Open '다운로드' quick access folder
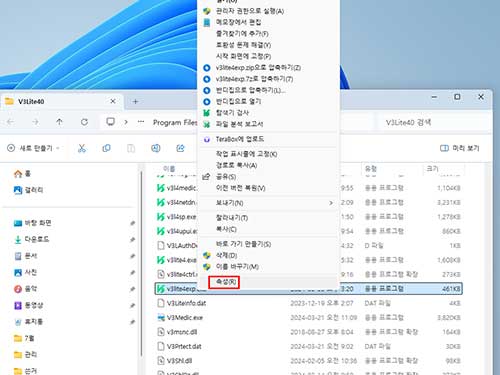The height and width of the screenshot is (375, 500). point(32,239)
